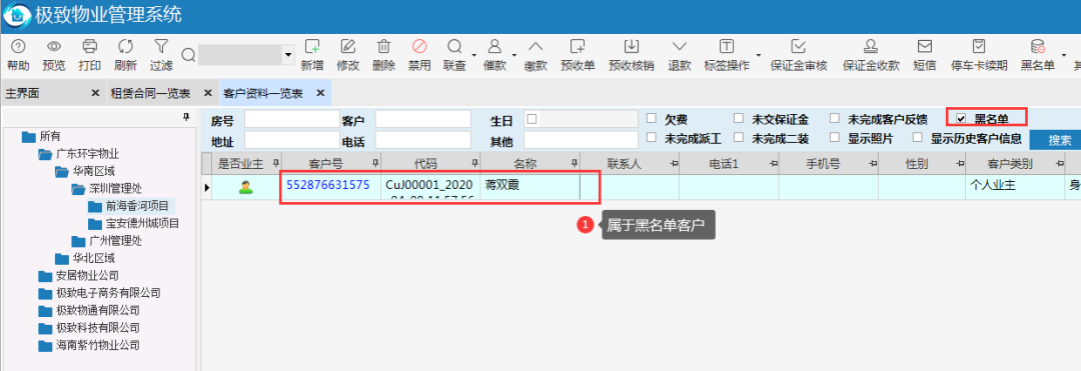Image resolution: width=1081 pixels, height=371 pixels.
Task: Enable the 欠费 arrears checkbox
Action: (x=651, y=119)
